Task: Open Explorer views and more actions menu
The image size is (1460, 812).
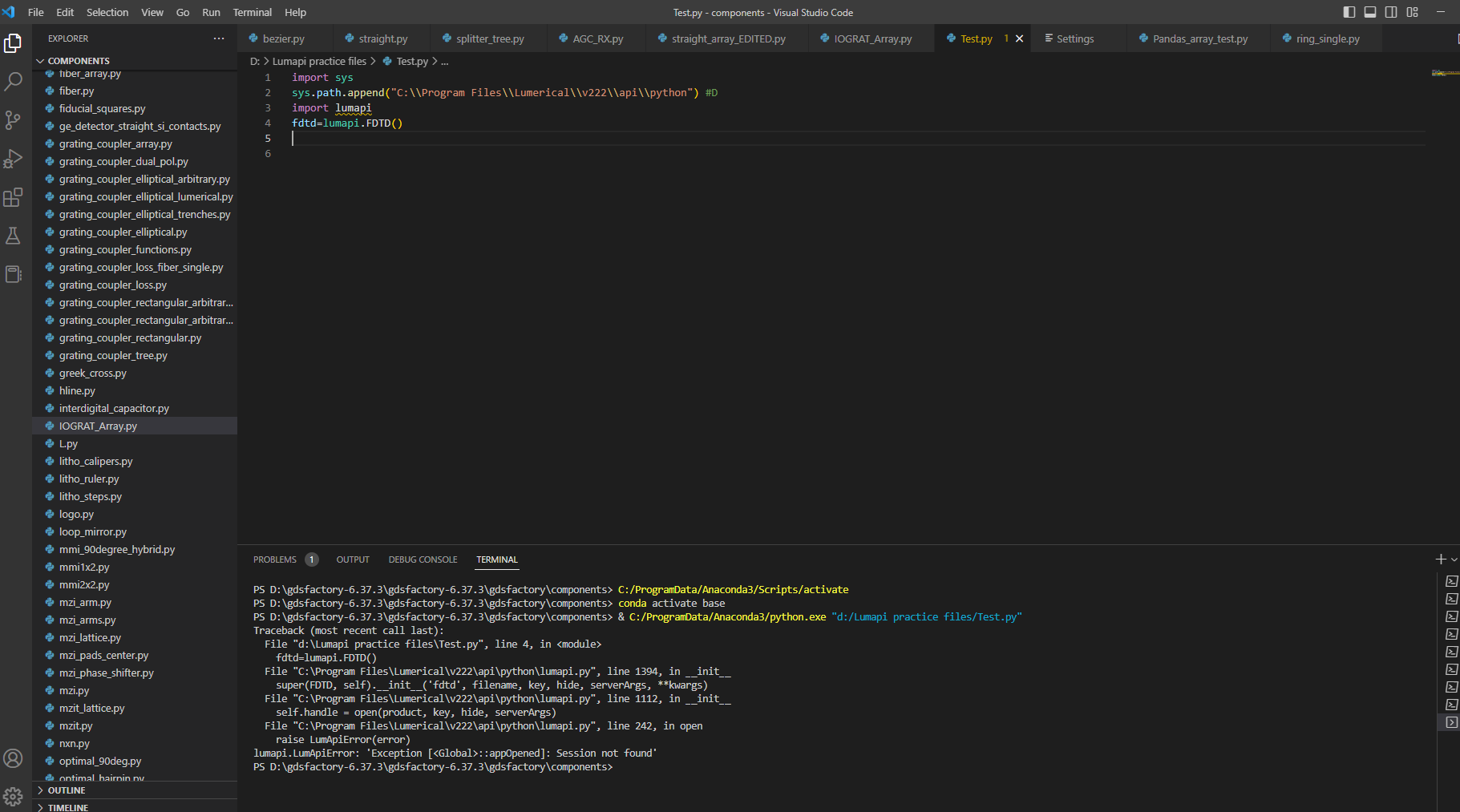Action: 219,38
